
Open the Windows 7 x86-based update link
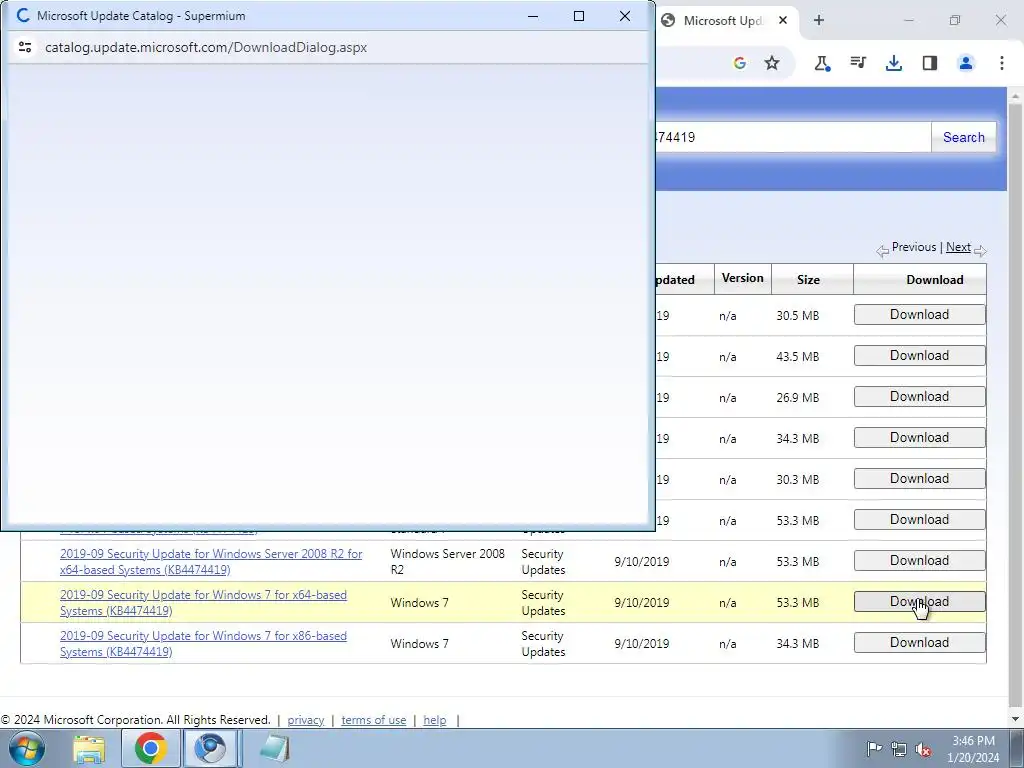coord(203,644)
